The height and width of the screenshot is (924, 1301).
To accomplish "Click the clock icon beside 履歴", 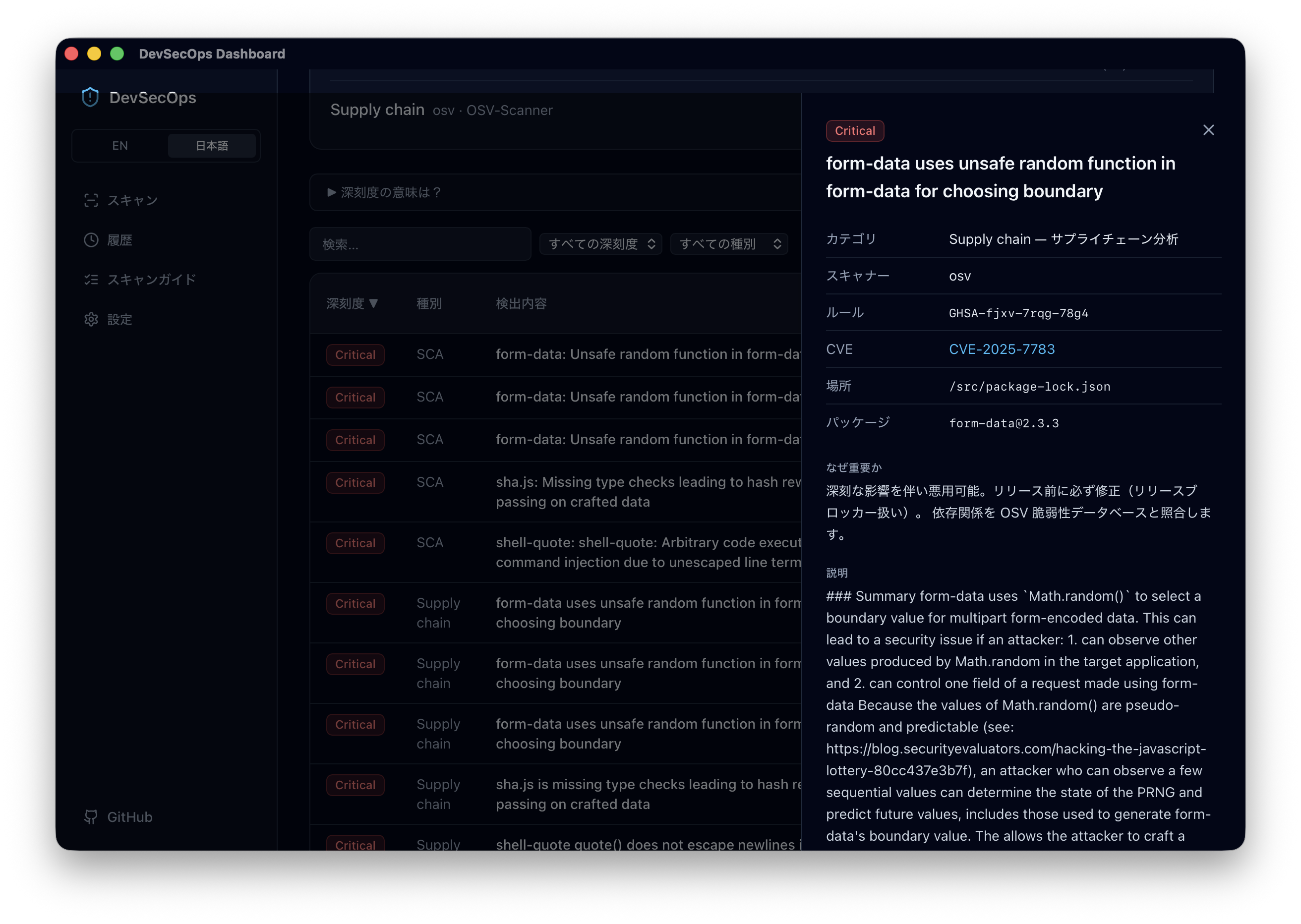I will pyautogui.click(x=91, y=240).
